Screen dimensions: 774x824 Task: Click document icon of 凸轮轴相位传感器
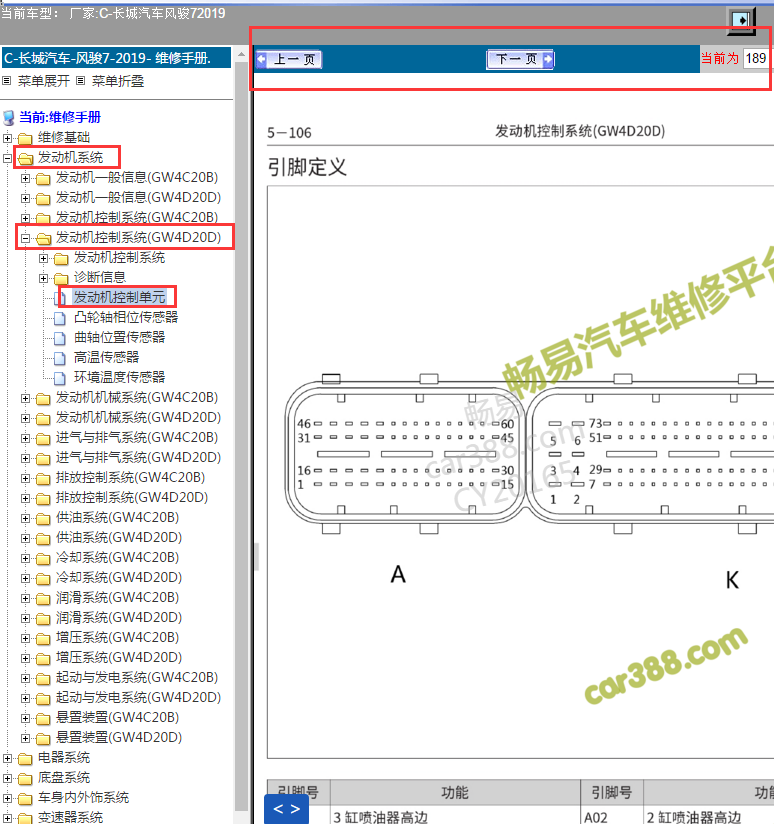pyautogui.click(x=60, y=318)
